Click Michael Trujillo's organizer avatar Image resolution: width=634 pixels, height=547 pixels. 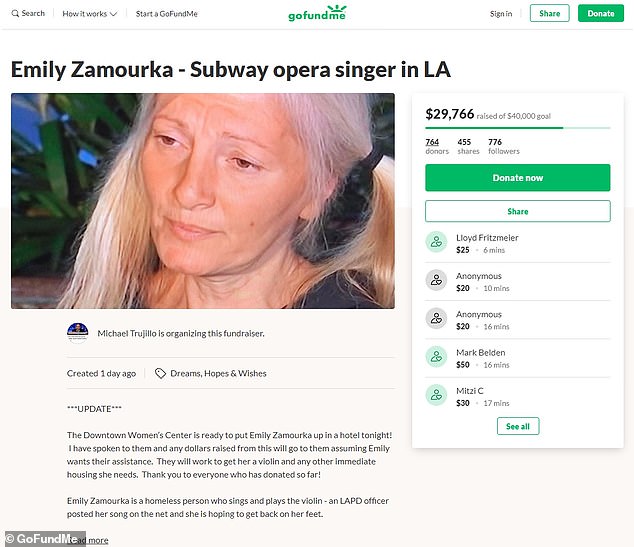point(78,333)
